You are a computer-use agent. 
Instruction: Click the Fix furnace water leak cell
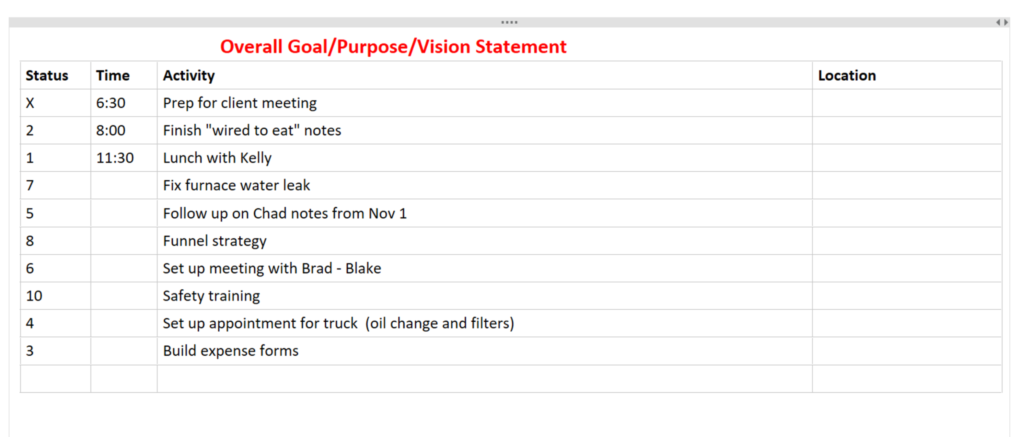(485, 186)
